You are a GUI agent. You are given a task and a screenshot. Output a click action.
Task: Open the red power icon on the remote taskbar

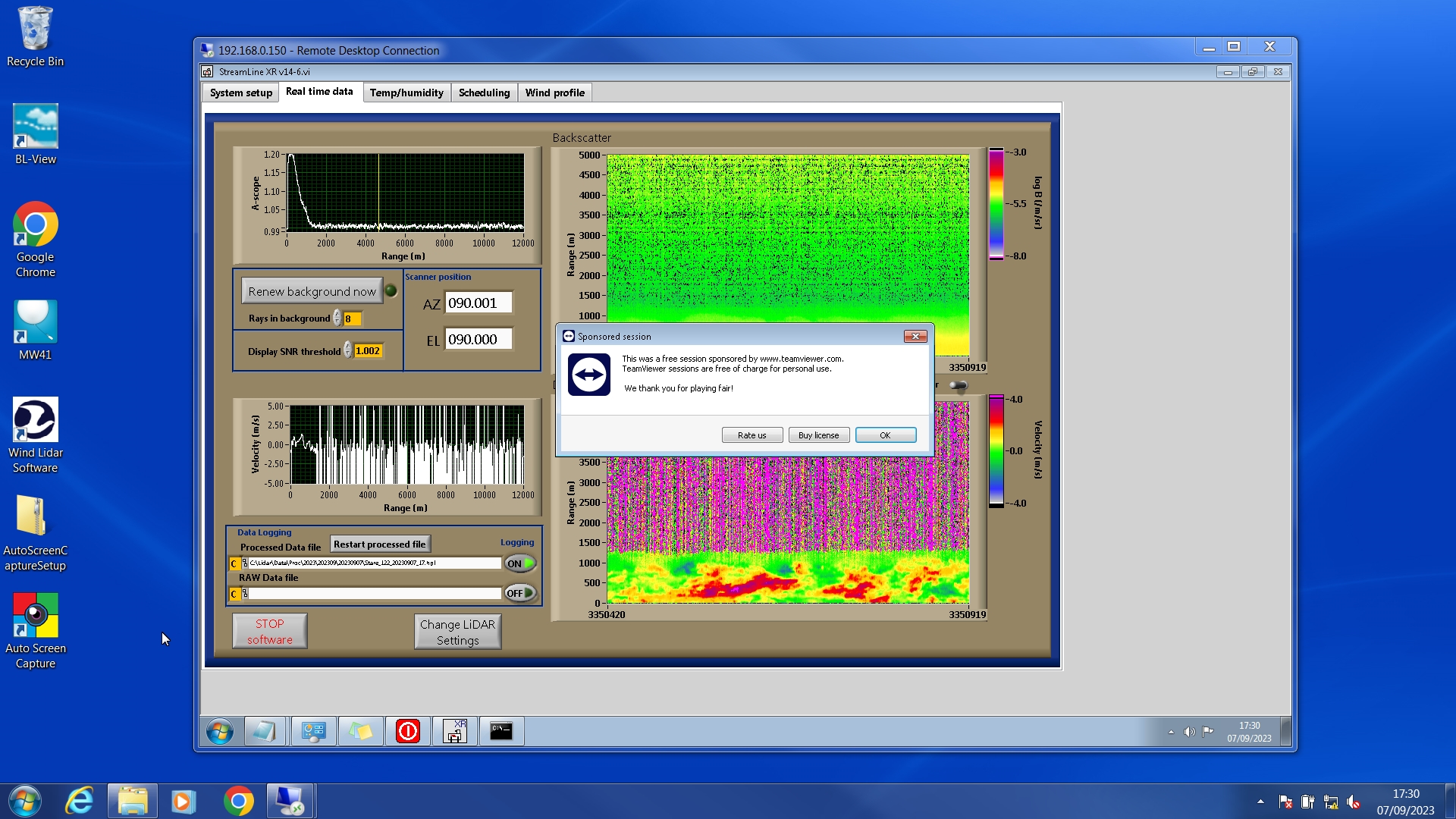click(408, 732)
